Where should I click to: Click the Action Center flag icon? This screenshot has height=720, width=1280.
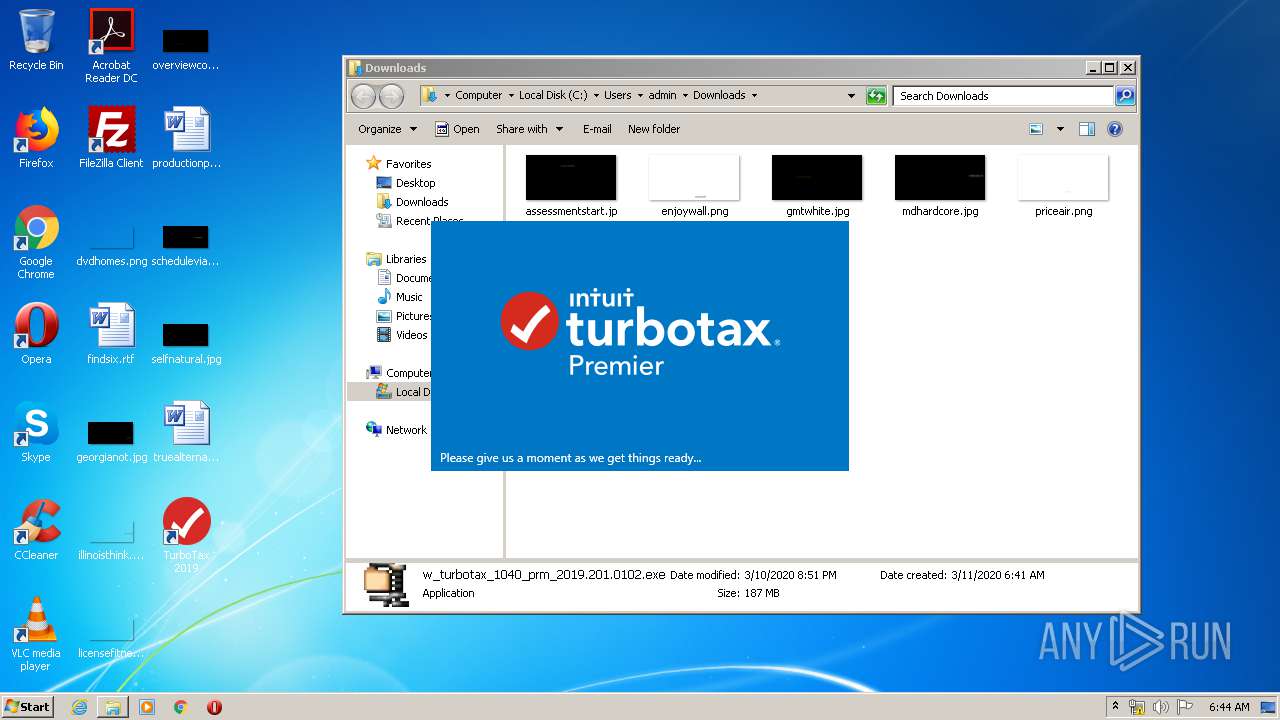point(1184,707)
